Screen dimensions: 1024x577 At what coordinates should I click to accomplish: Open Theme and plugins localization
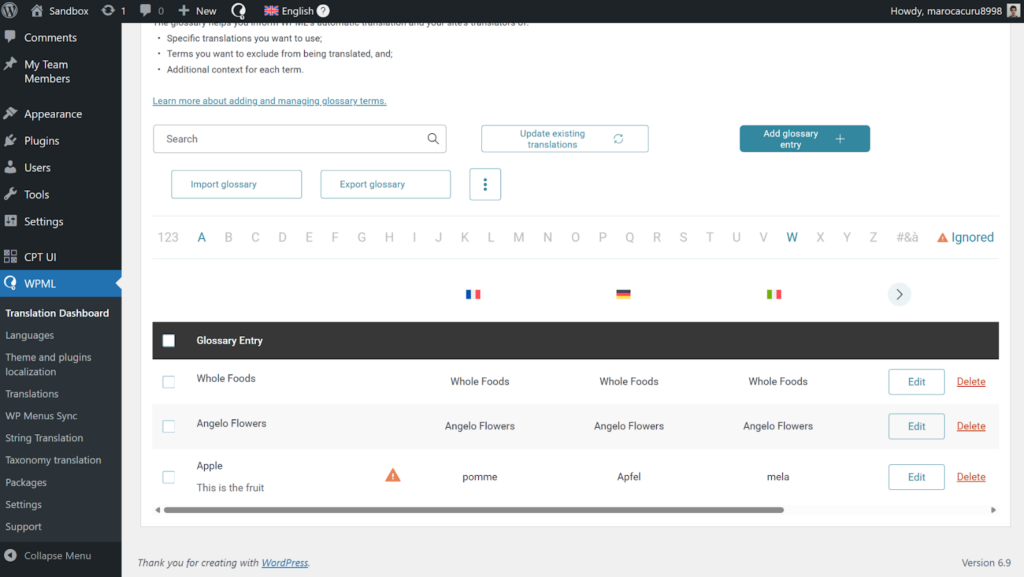[x=48, y=364]
